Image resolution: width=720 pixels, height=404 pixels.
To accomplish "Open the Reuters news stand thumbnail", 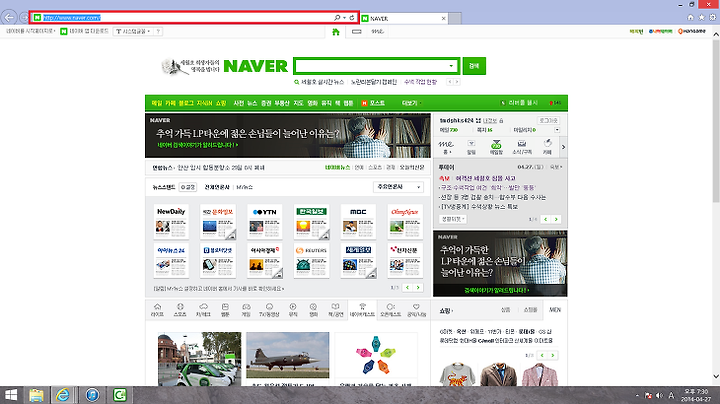I will [311, 261].
